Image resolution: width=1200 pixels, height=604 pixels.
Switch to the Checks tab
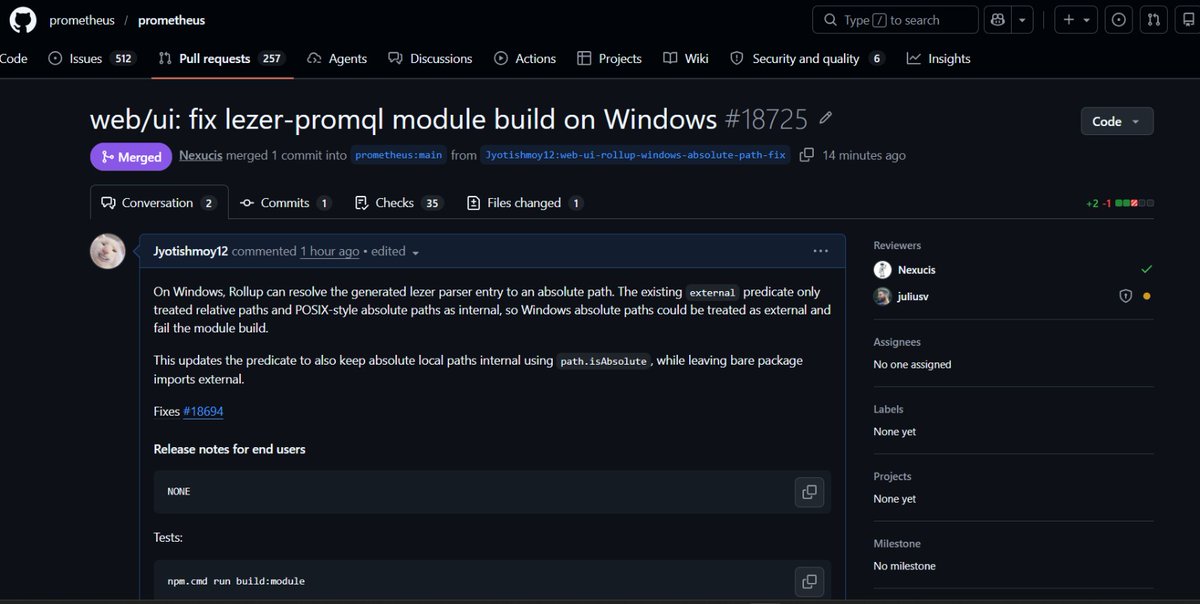[x=399, y=203]
